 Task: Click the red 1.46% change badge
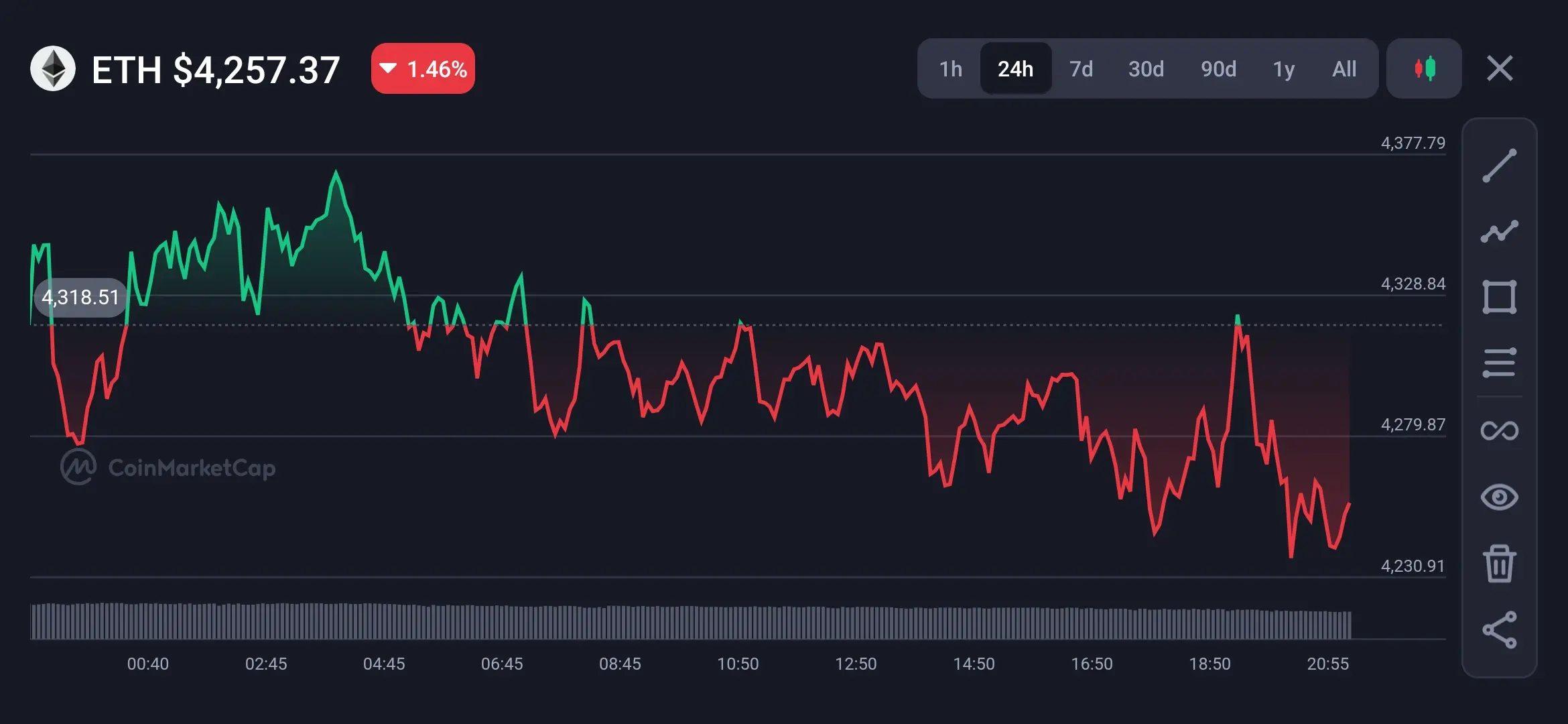click(x=423, y=68)
